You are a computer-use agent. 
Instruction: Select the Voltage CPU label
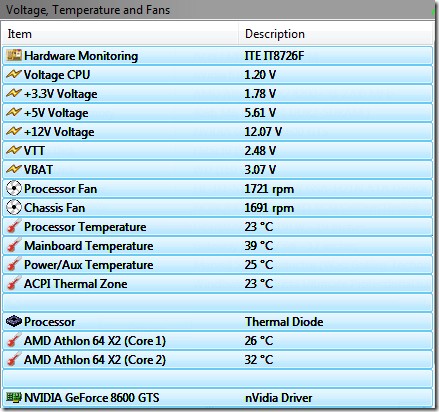coord(57,75)
